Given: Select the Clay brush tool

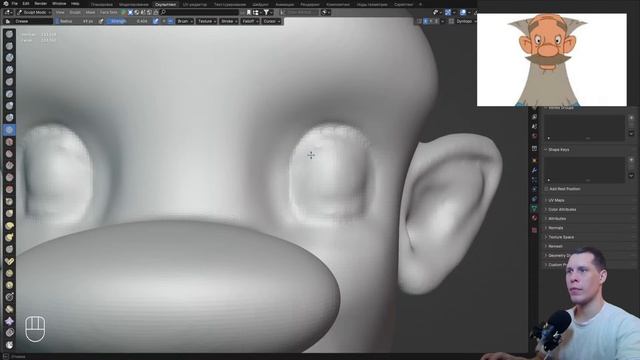Looking at the screenshot, I should (x=9, y=58).
